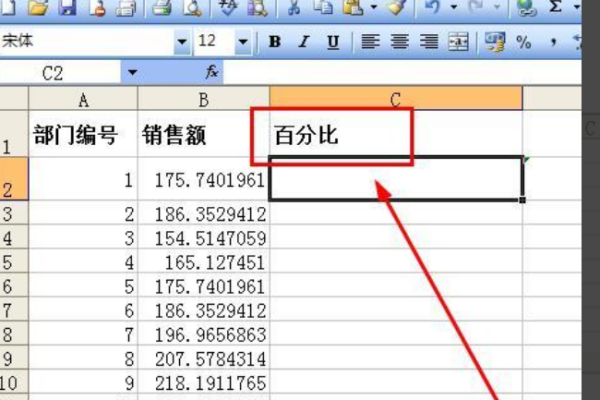This screenshot has height=400, width=600.
Task: Insert a hyperlink with the globe icon
Action: 527,7
